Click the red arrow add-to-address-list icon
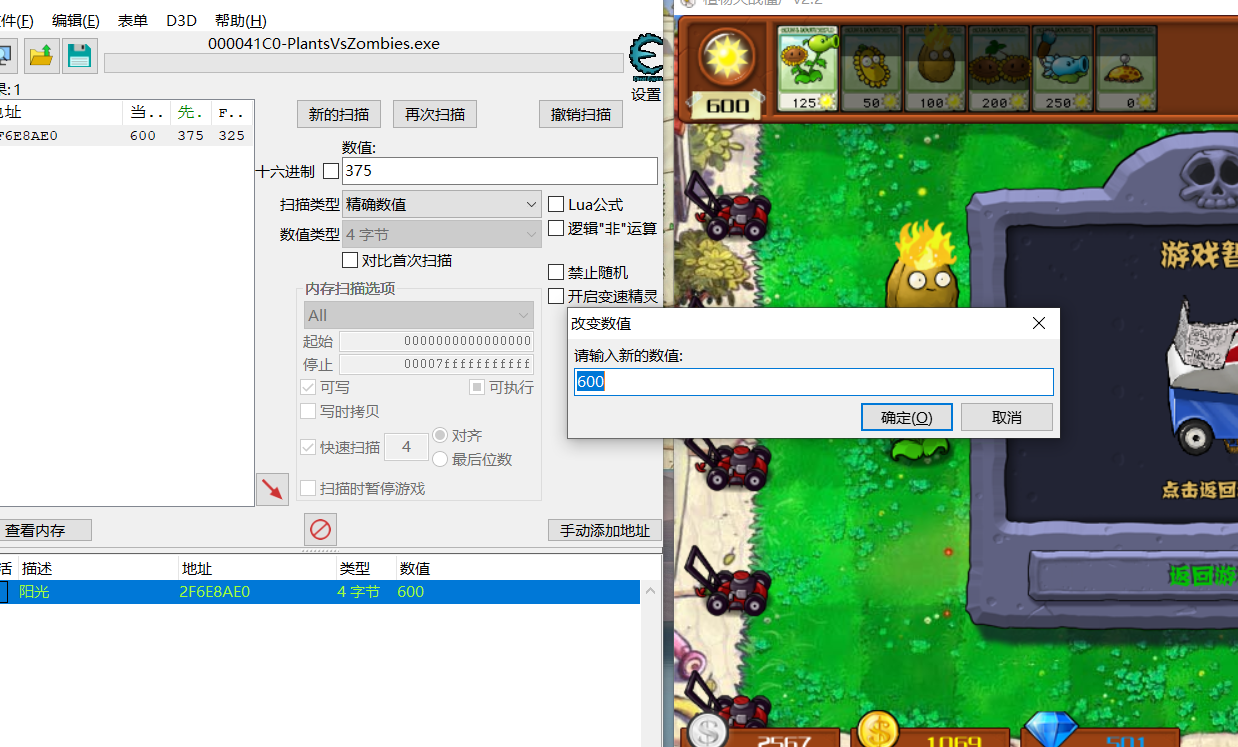Screen dimensions: 1238x747 [x=272, y=489]
